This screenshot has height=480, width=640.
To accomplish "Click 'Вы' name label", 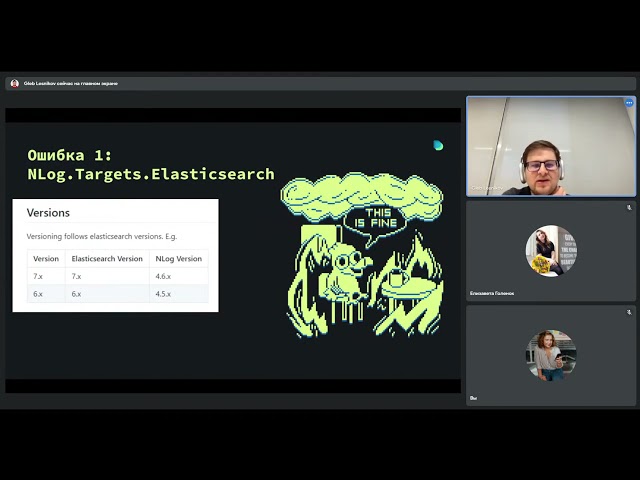I will pos(473,398).
